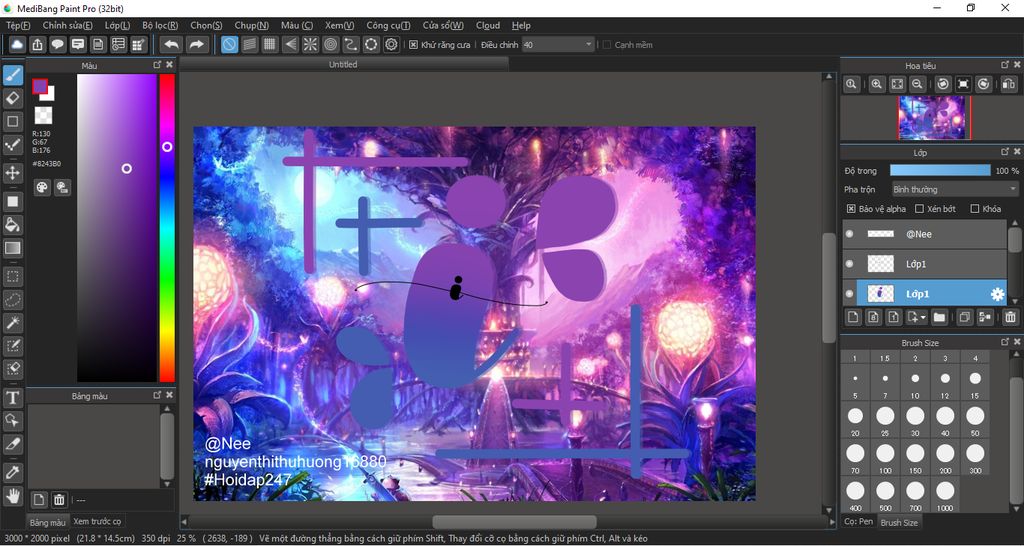1024x546 pixels.
Task: Open the Công cụ menu
Action: (x=389, y=25)
